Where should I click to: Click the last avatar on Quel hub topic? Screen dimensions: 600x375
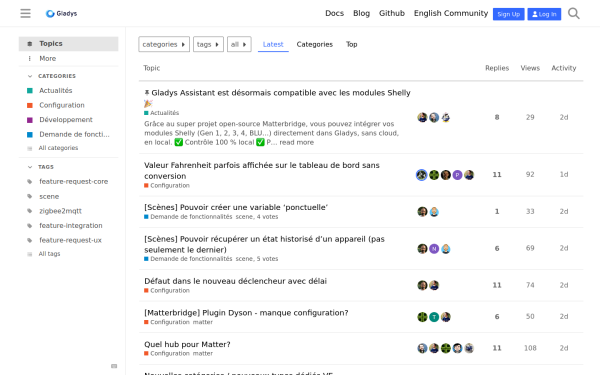pos(469,348)
